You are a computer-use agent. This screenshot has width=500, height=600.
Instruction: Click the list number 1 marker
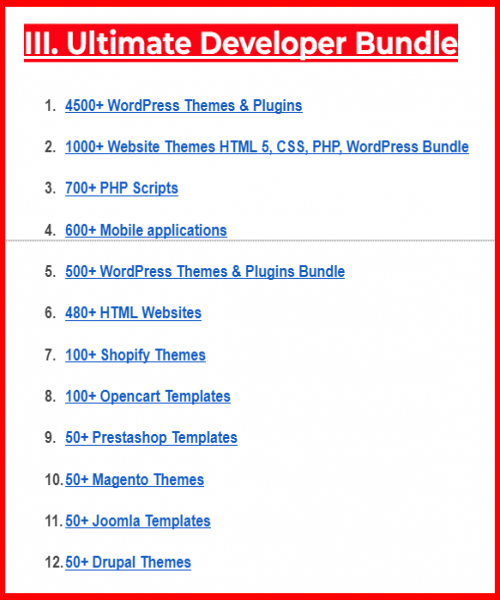[50, 106]
